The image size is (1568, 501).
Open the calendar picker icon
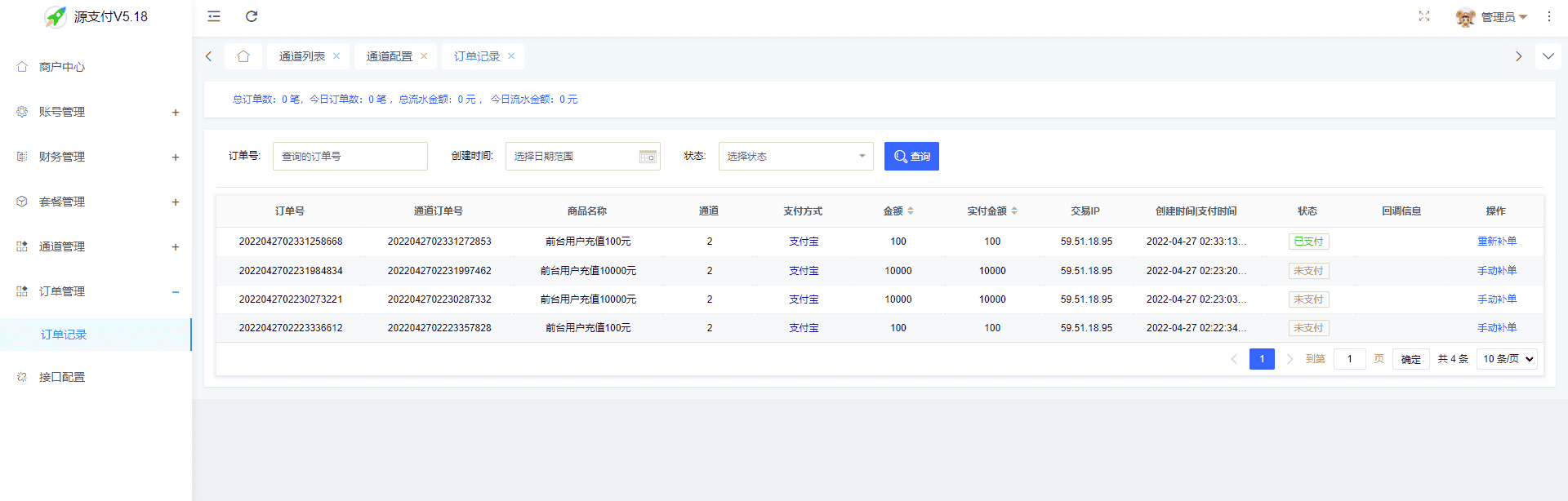(x=648, y=157)
